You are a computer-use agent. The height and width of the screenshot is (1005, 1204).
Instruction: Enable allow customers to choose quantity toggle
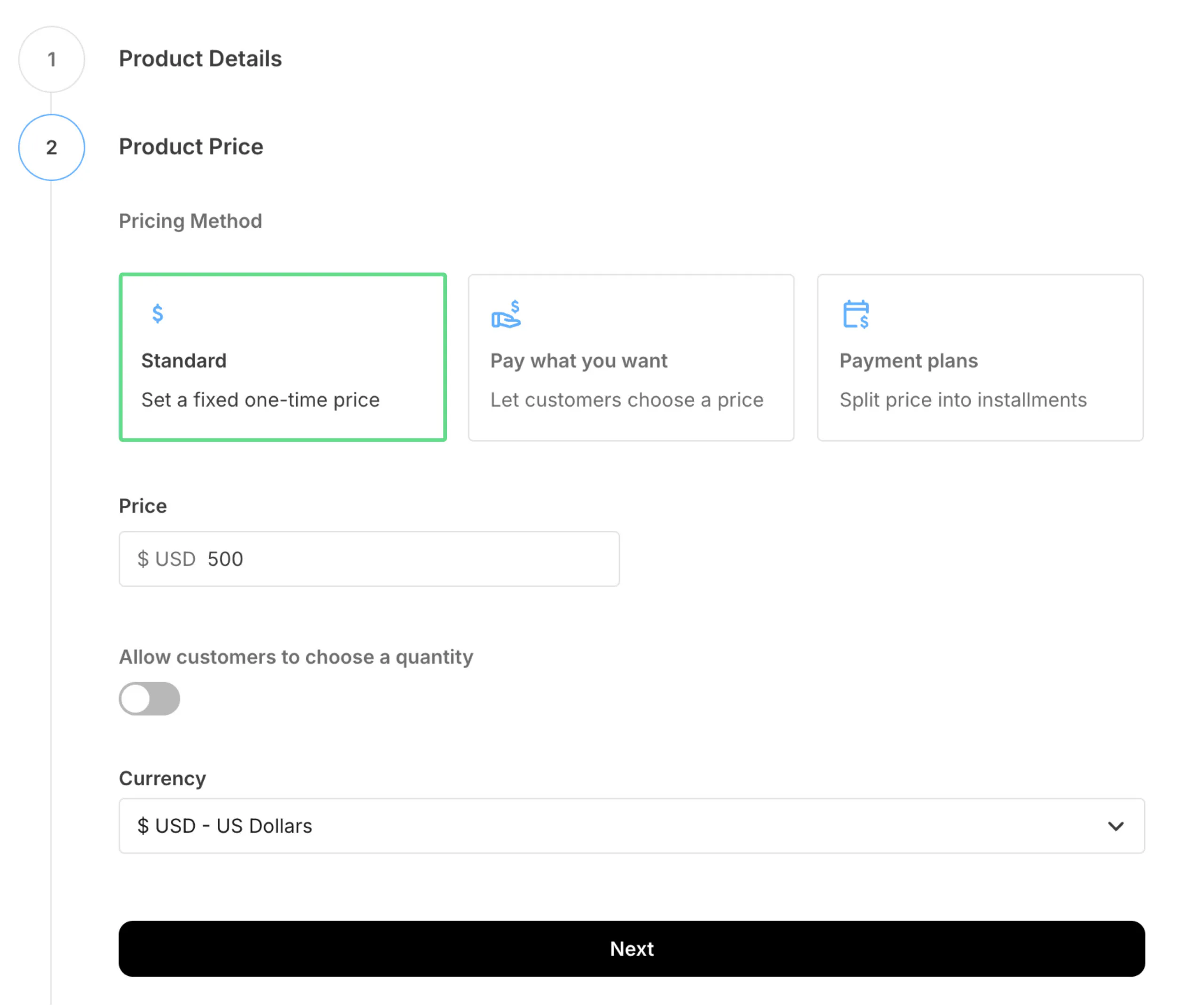point(149,699)
